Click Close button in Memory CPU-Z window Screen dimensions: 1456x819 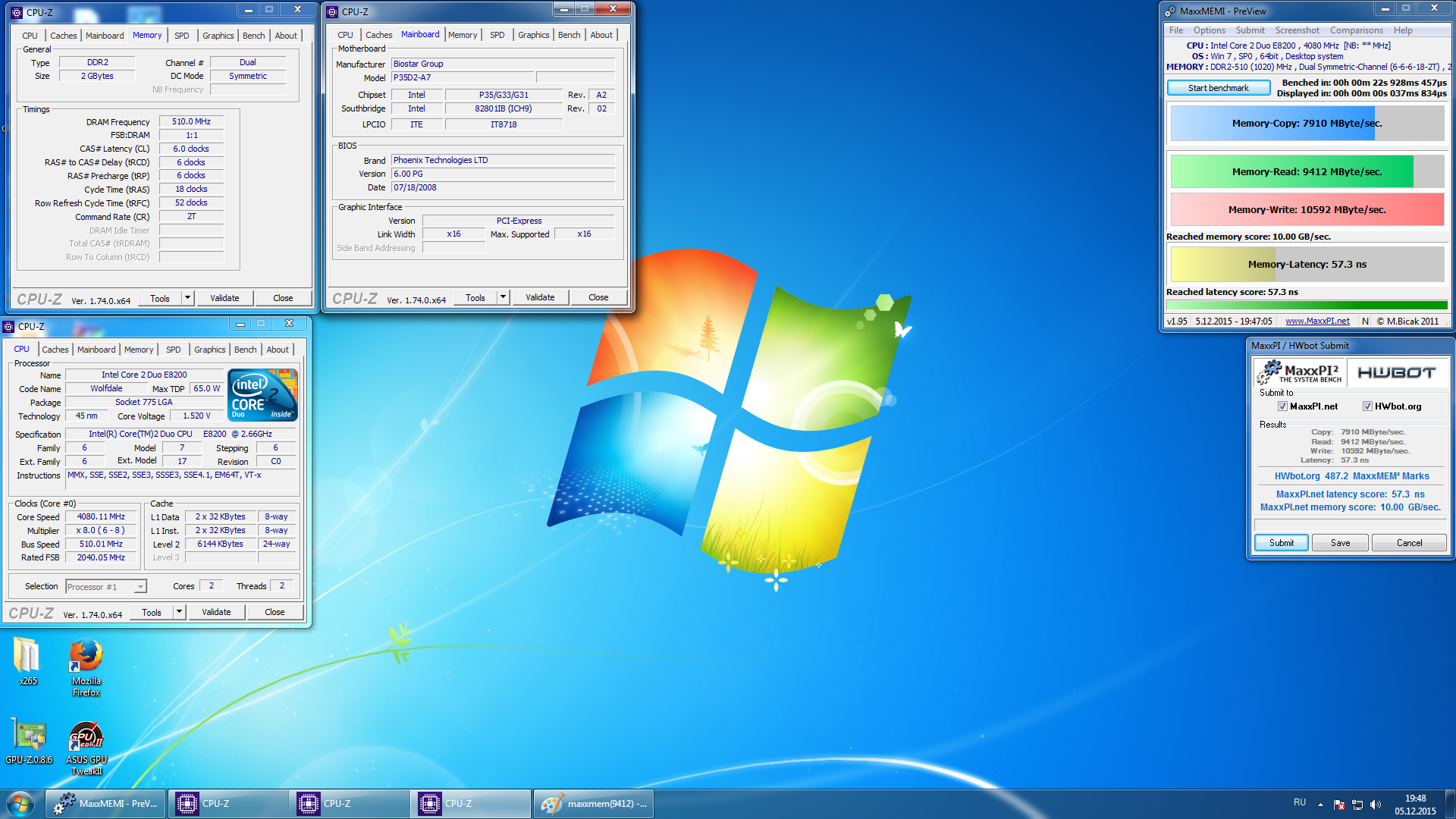pos(283,298)
